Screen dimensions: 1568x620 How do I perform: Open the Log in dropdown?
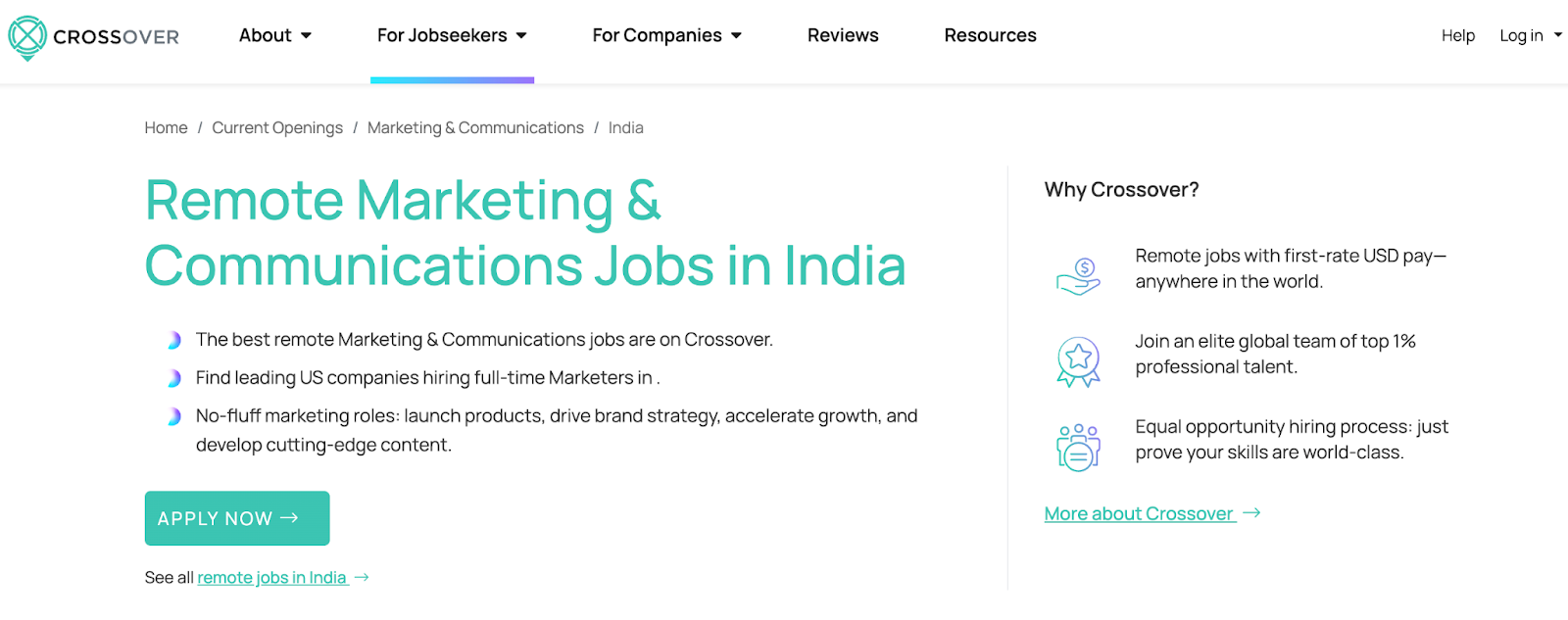(x=1530, y=35)
